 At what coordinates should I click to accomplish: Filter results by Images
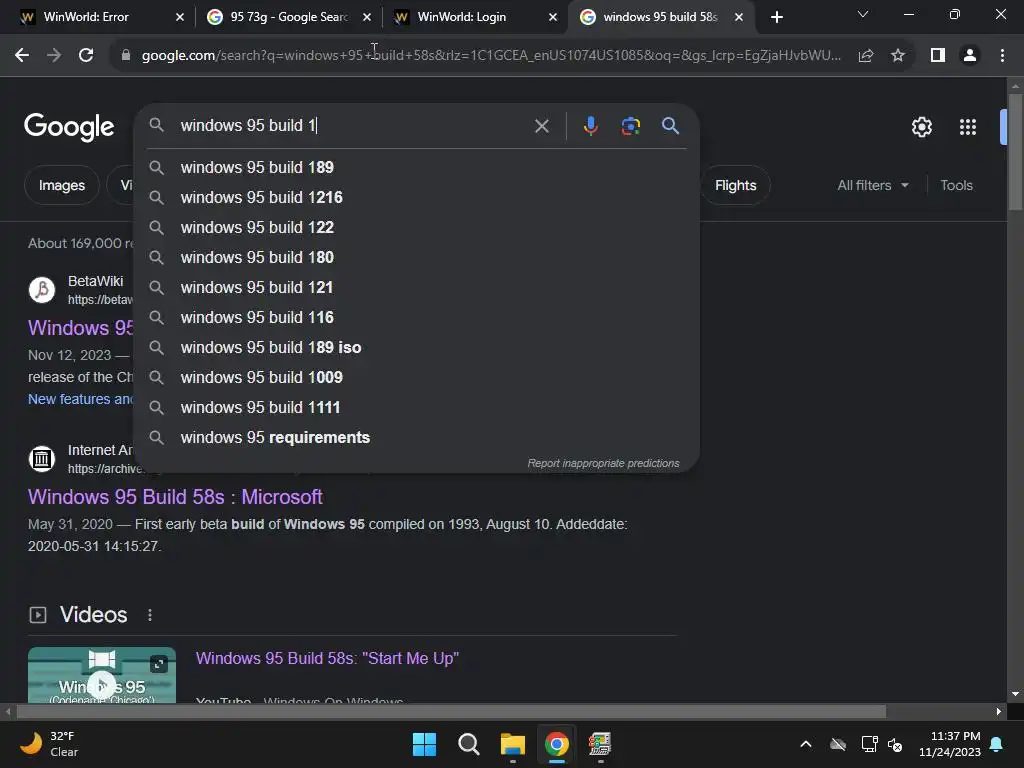pos(61,185)
